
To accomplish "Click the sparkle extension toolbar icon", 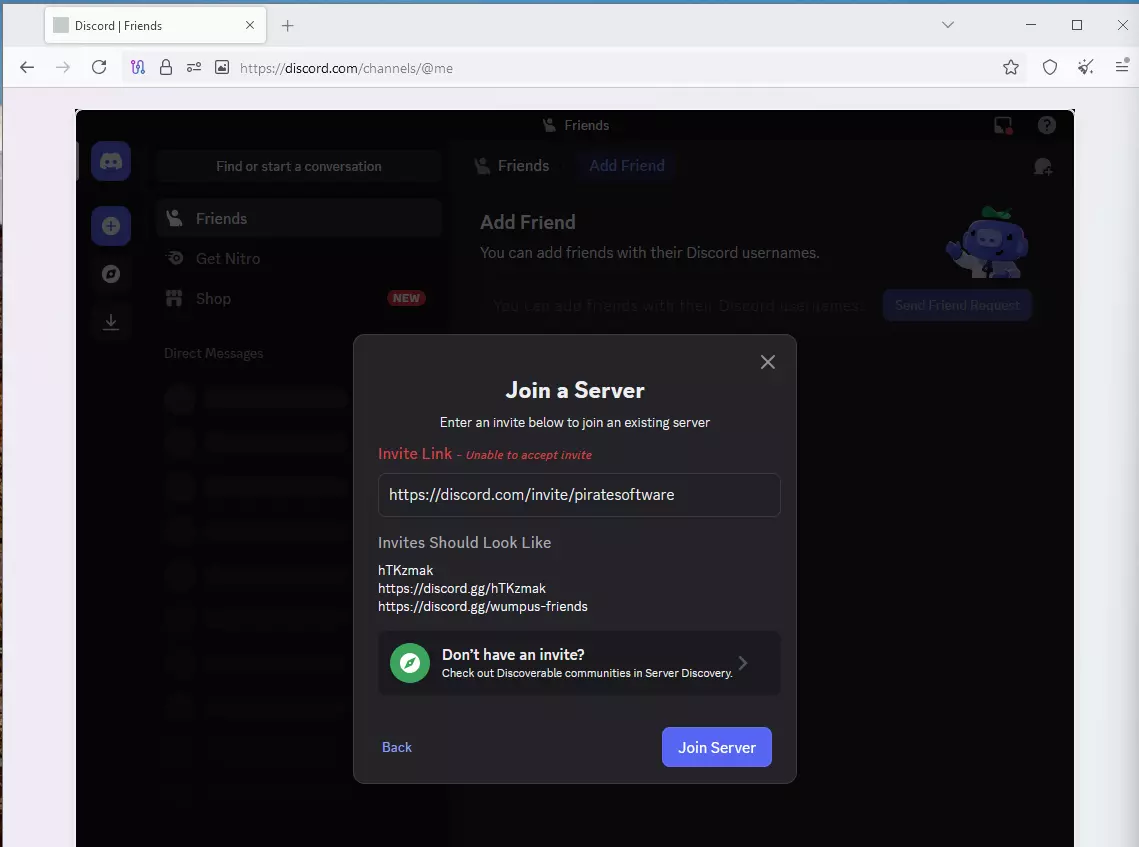I will [x=1085, y=68].
